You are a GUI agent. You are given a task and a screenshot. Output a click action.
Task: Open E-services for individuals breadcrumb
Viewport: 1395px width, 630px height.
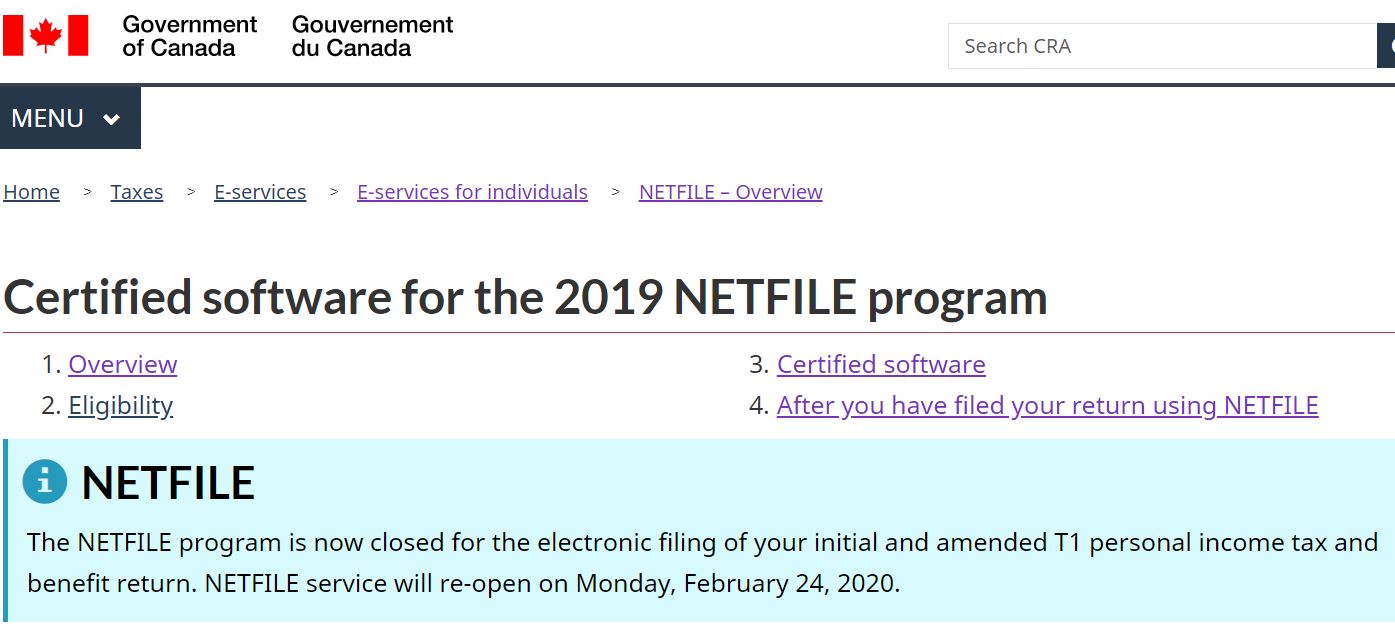[472, 192]
